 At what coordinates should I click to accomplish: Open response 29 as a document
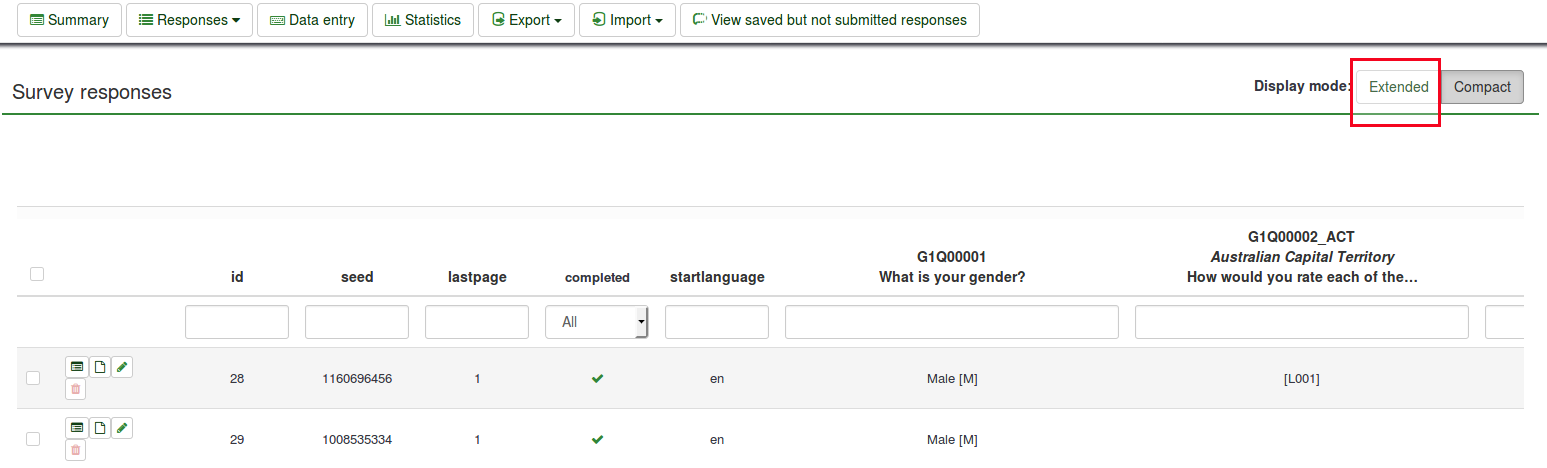pyautogui.click(x=99, y=428)
